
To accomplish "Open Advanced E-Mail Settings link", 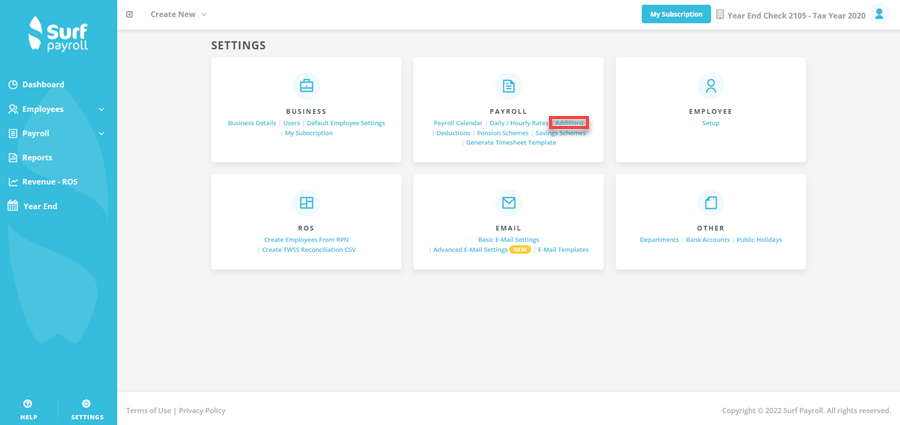I will point(471,250).
